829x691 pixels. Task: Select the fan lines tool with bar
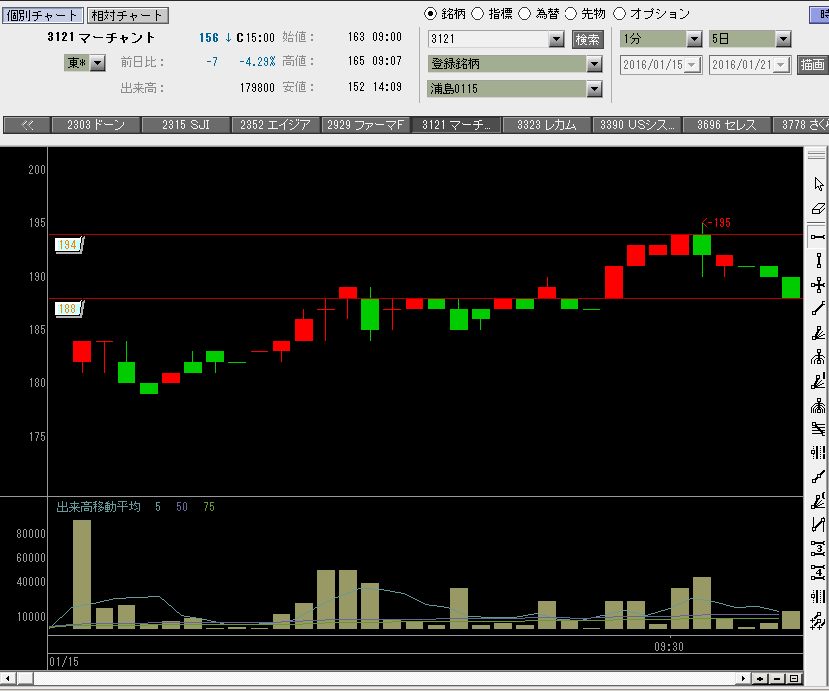818,382
